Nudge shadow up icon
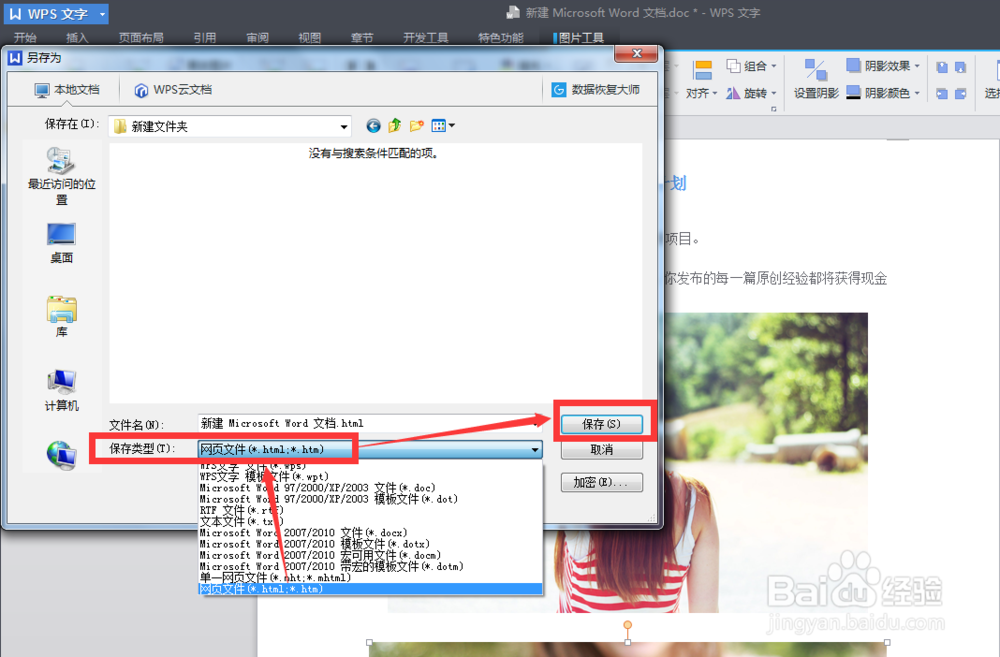The image size is (1000, 657). 942,67
